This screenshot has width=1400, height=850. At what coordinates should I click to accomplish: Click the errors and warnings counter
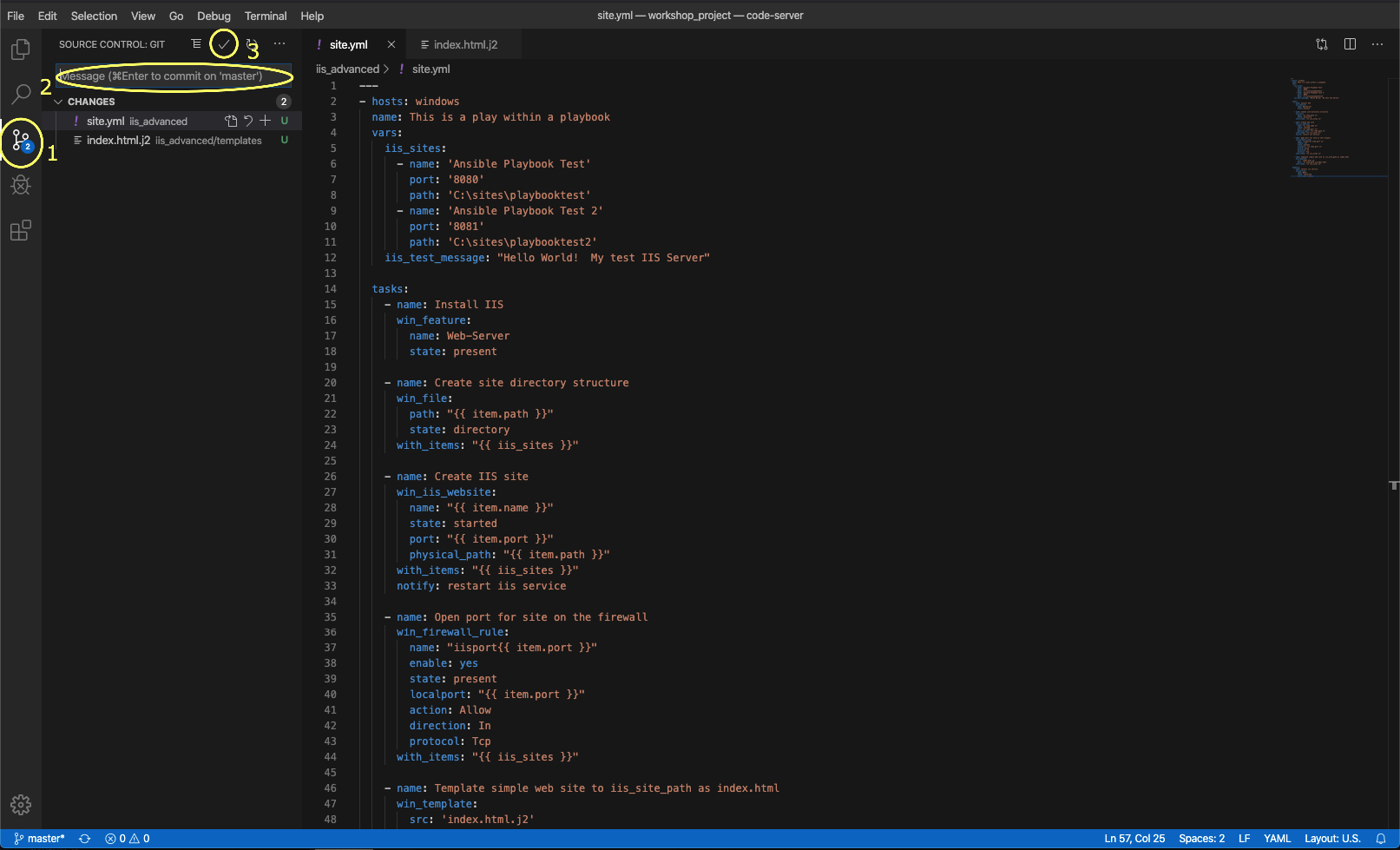pos(126,839)
